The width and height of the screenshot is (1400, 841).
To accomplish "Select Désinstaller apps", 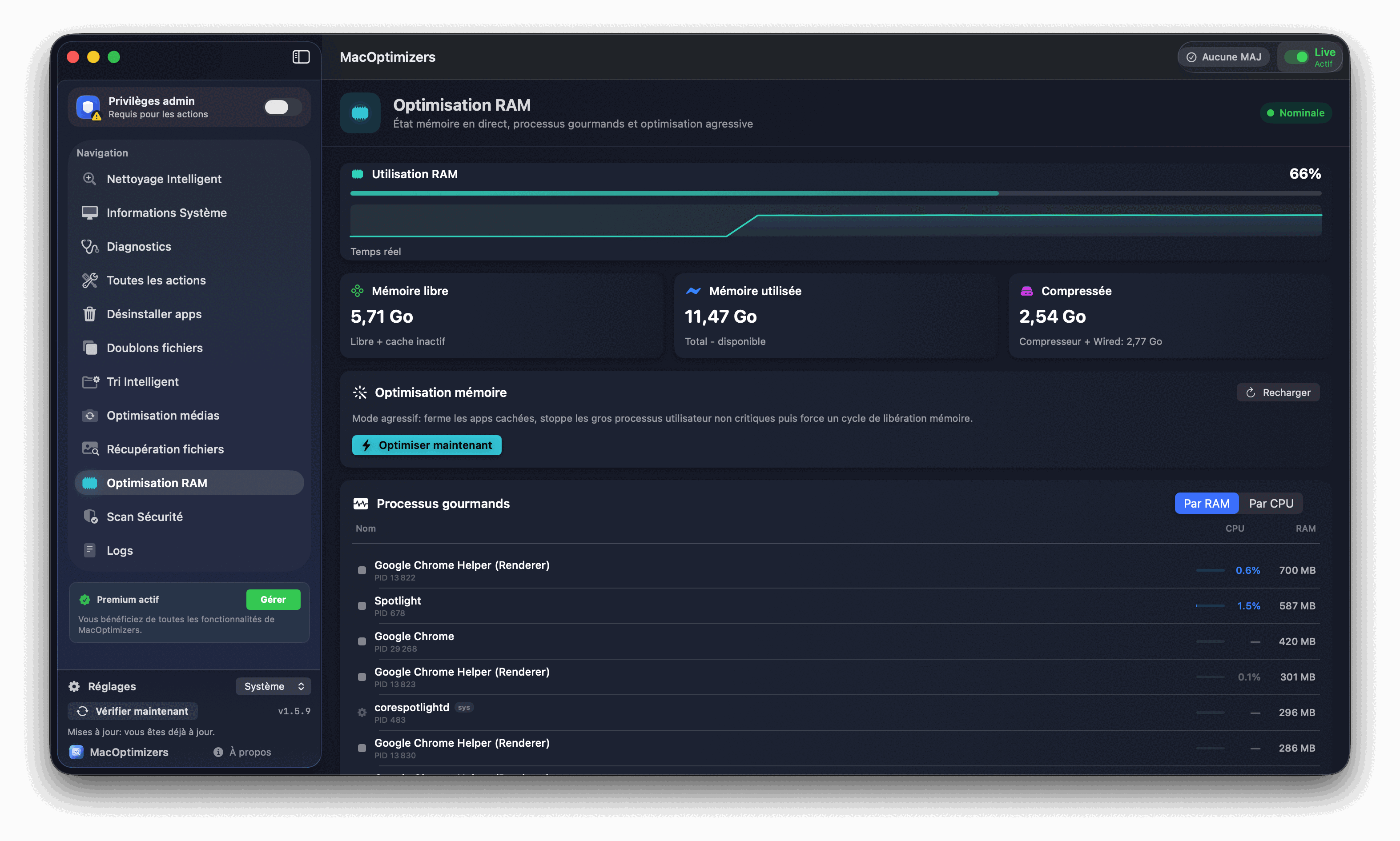I will 154,314.
